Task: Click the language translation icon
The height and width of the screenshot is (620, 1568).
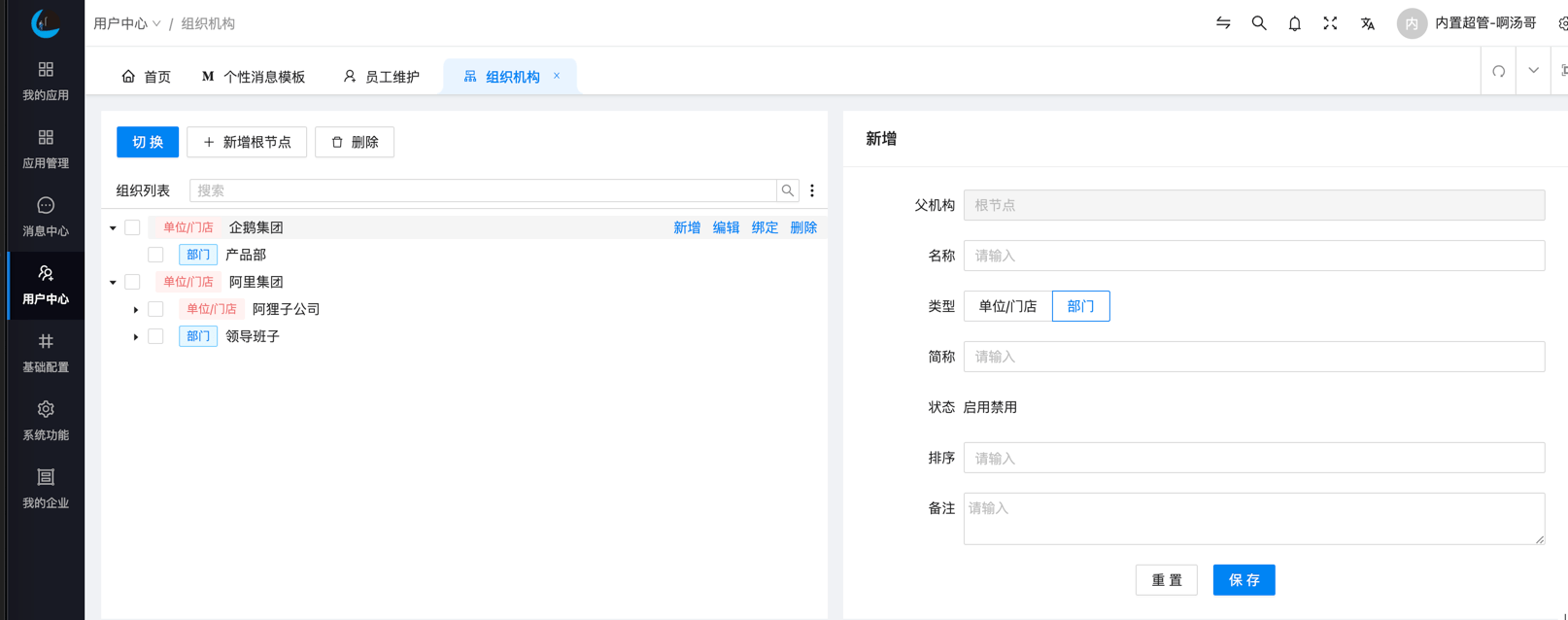Action: [x=1367, y=23]
